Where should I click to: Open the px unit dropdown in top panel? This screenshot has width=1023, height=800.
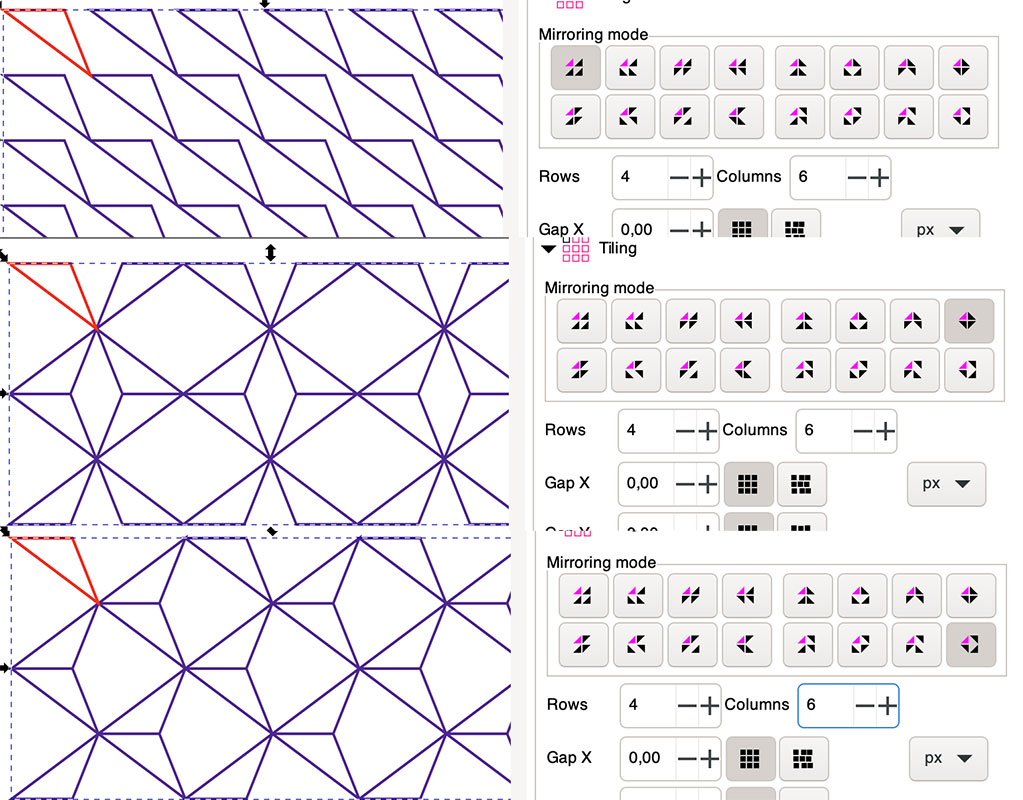point(940,224)
